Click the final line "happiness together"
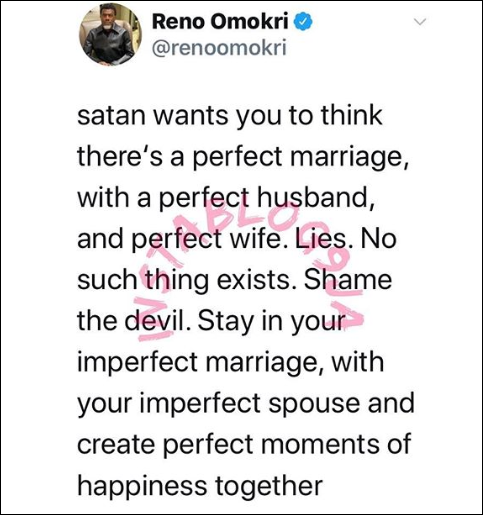The image size is (483, 515). pyautogui.click(x=200, y=486)
